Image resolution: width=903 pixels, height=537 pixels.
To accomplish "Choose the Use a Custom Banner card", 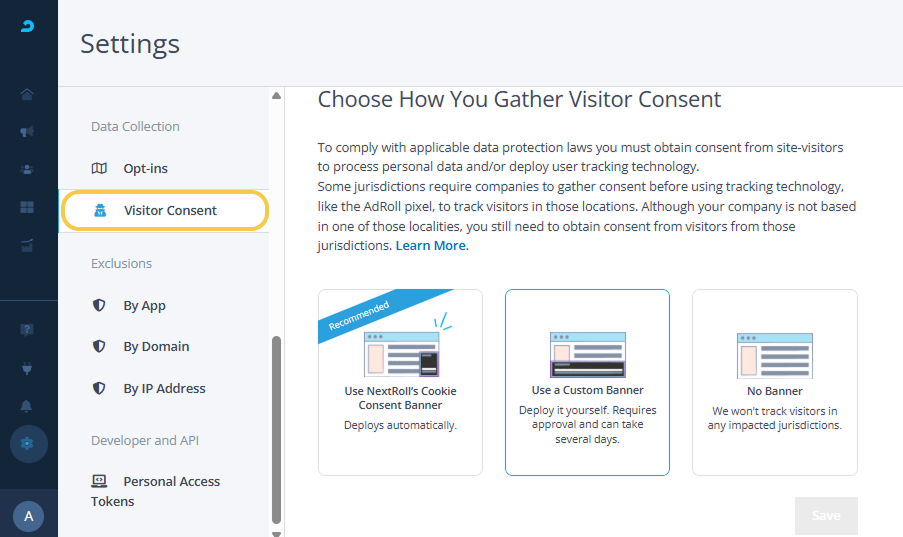I will pos(587,382).
